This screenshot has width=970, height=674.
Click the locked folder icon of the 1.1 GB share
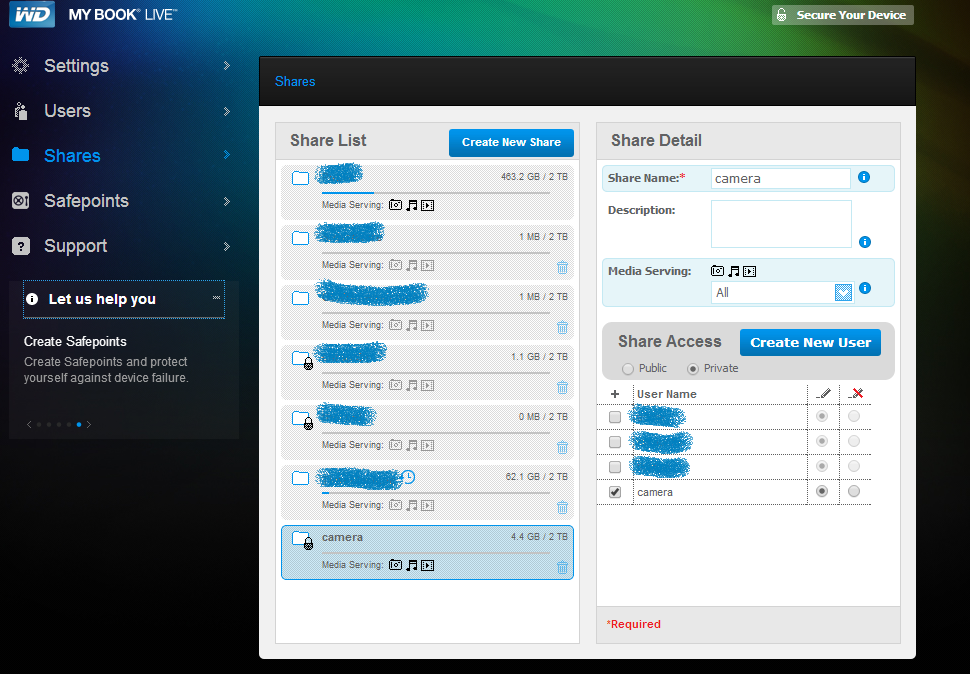(303, 360)
